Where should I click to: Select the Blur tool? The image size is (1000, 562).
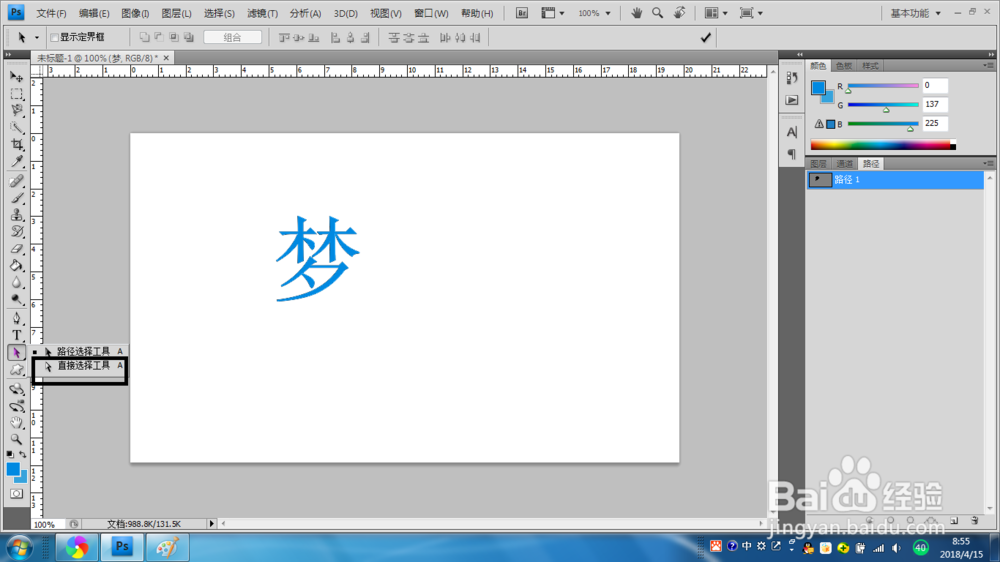17,283
